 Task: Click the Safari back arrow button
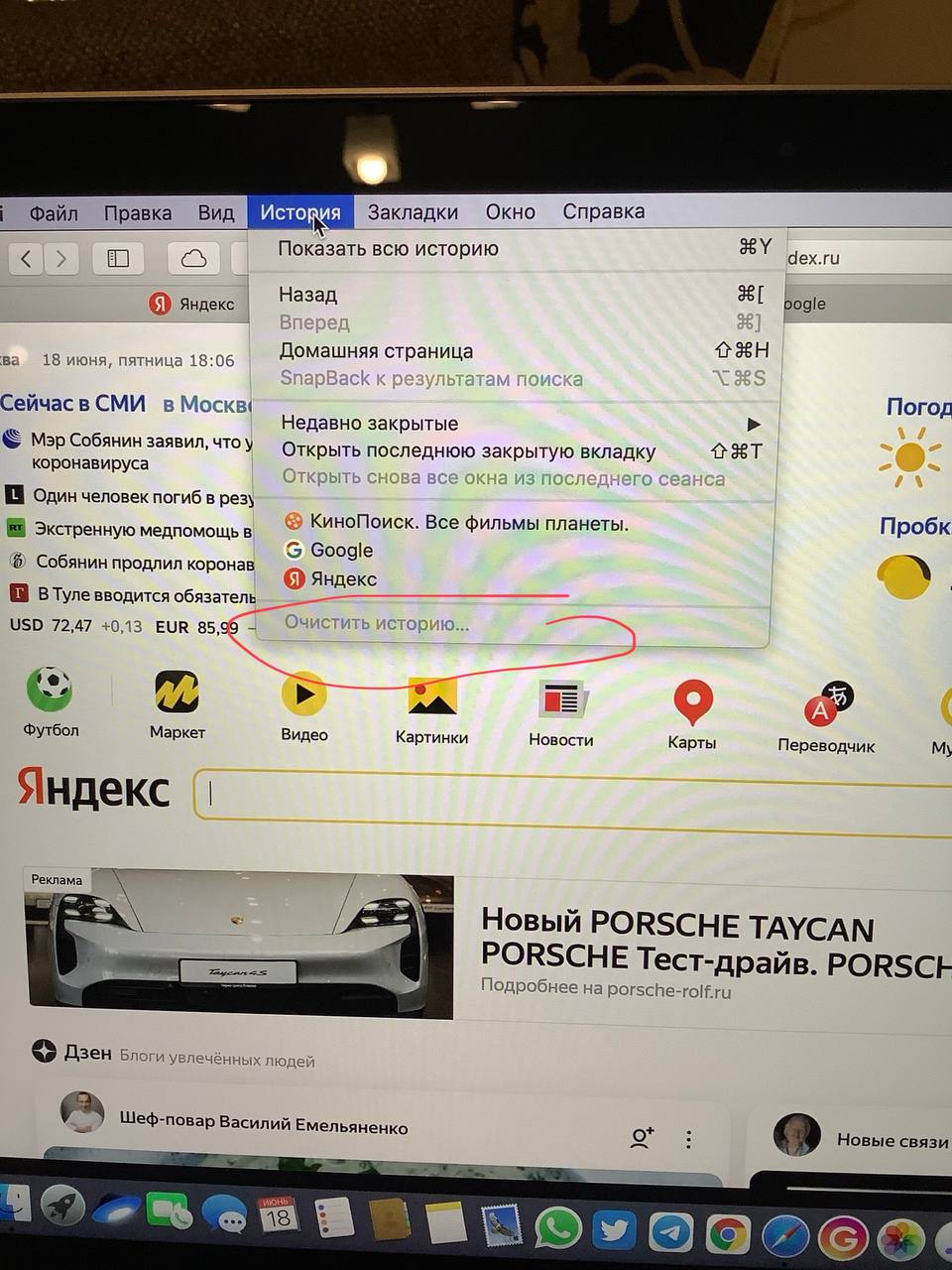[27, 259]
